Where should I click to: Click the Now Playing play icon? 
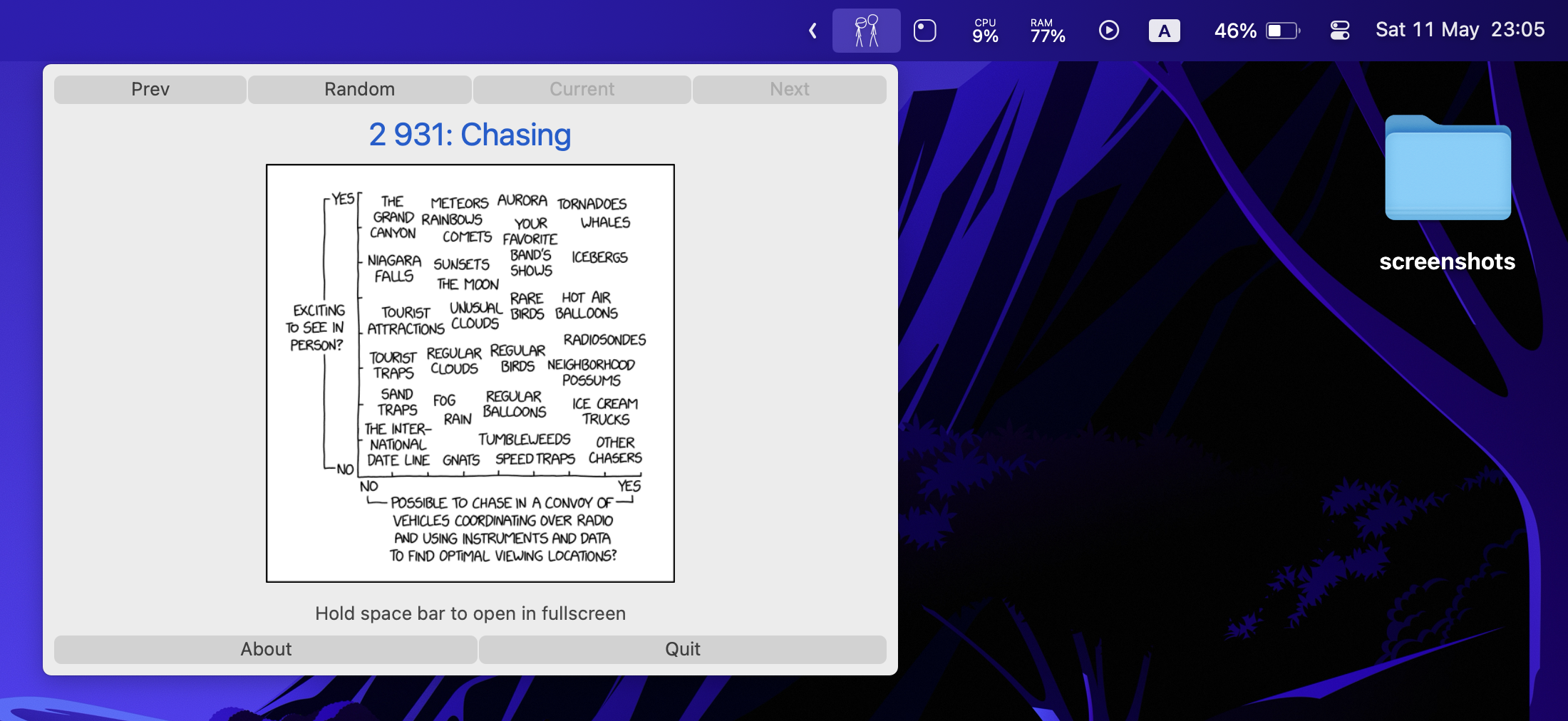1108,30
